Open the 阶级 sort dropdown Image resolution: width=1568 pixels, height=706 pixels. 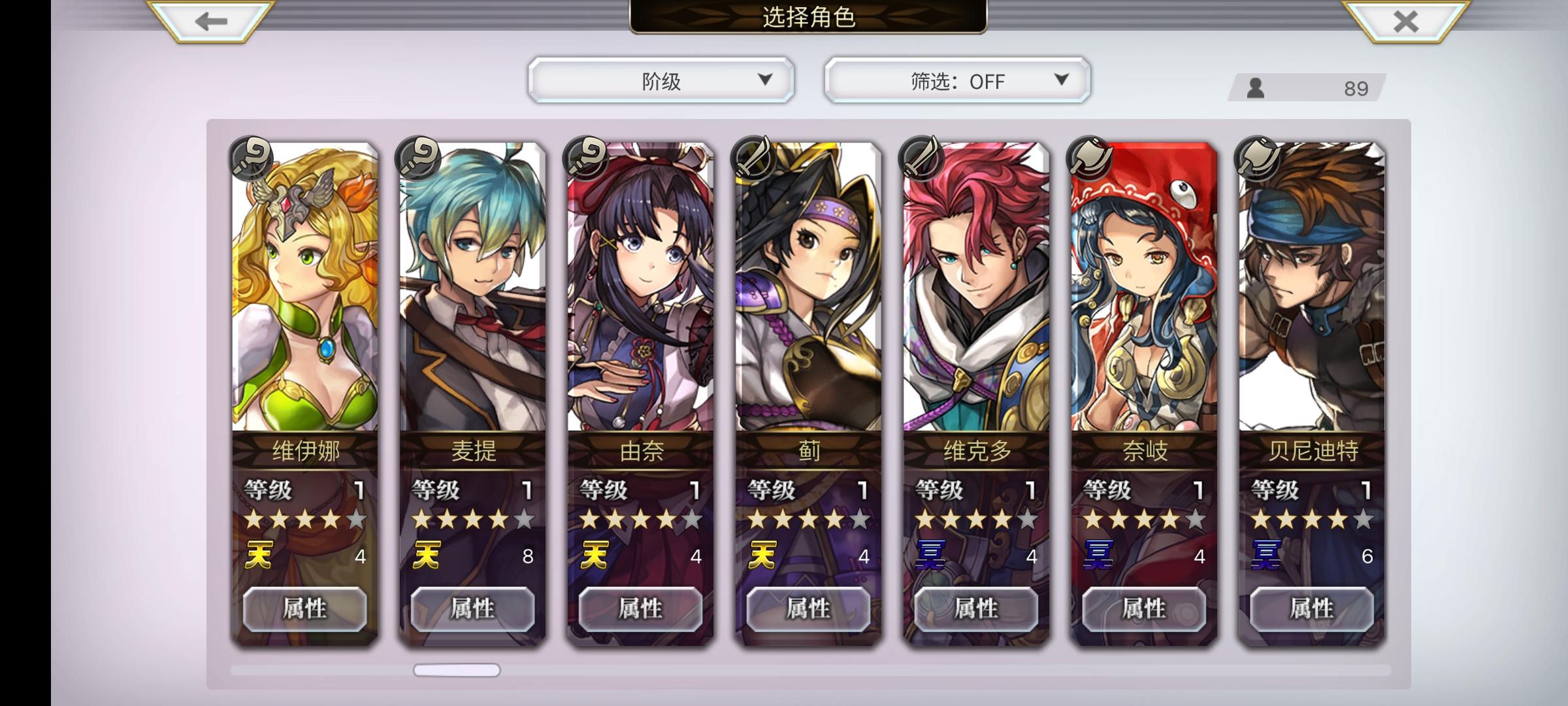coord(661,80)
